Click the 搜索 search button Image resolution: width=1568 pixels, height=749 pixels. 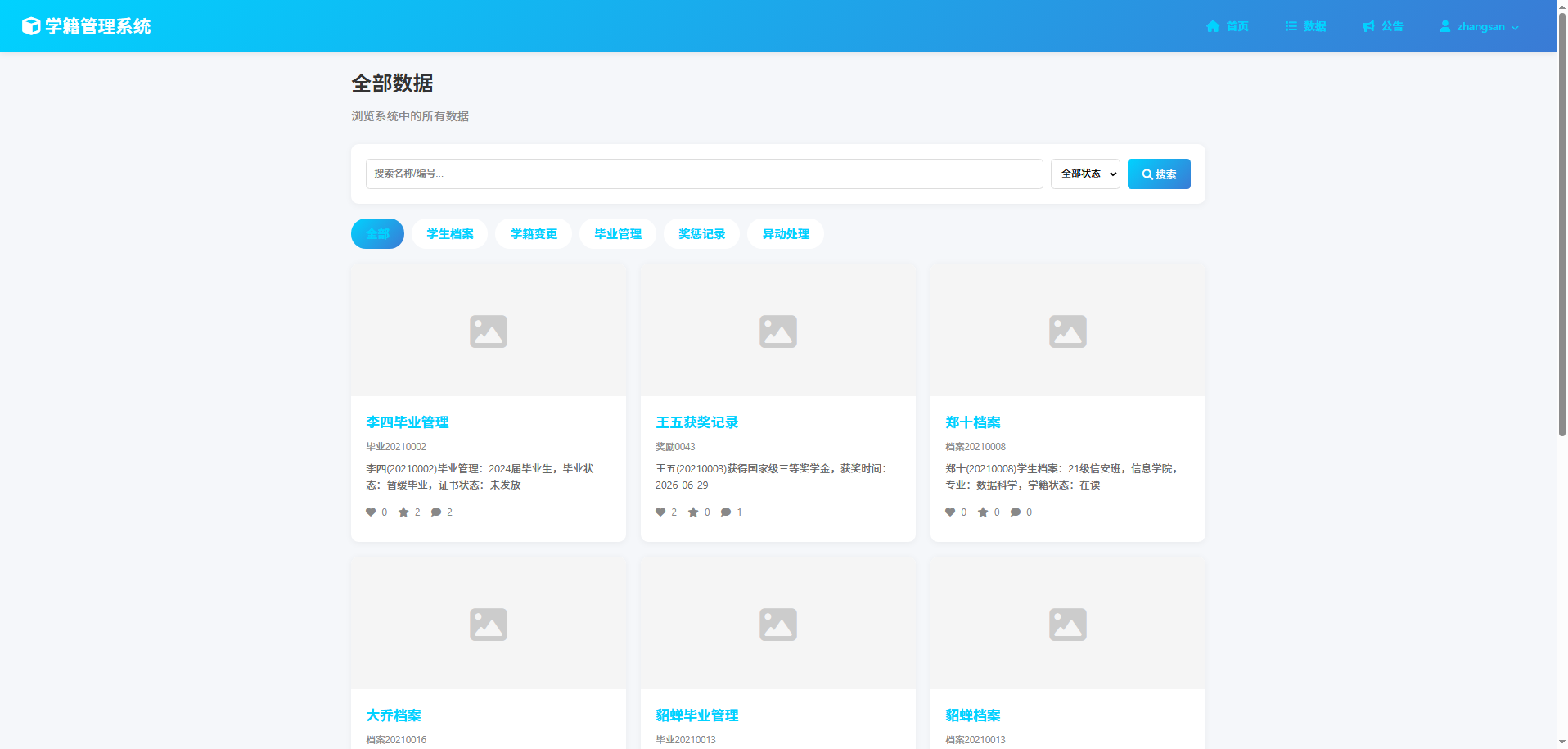tap(1159, 174)
